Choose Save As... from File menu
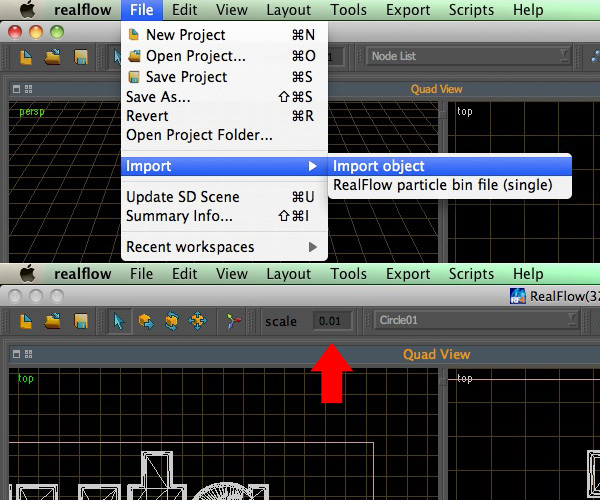Screen dimensions: 600x500 pyautogui.click(x=224, y=97)
